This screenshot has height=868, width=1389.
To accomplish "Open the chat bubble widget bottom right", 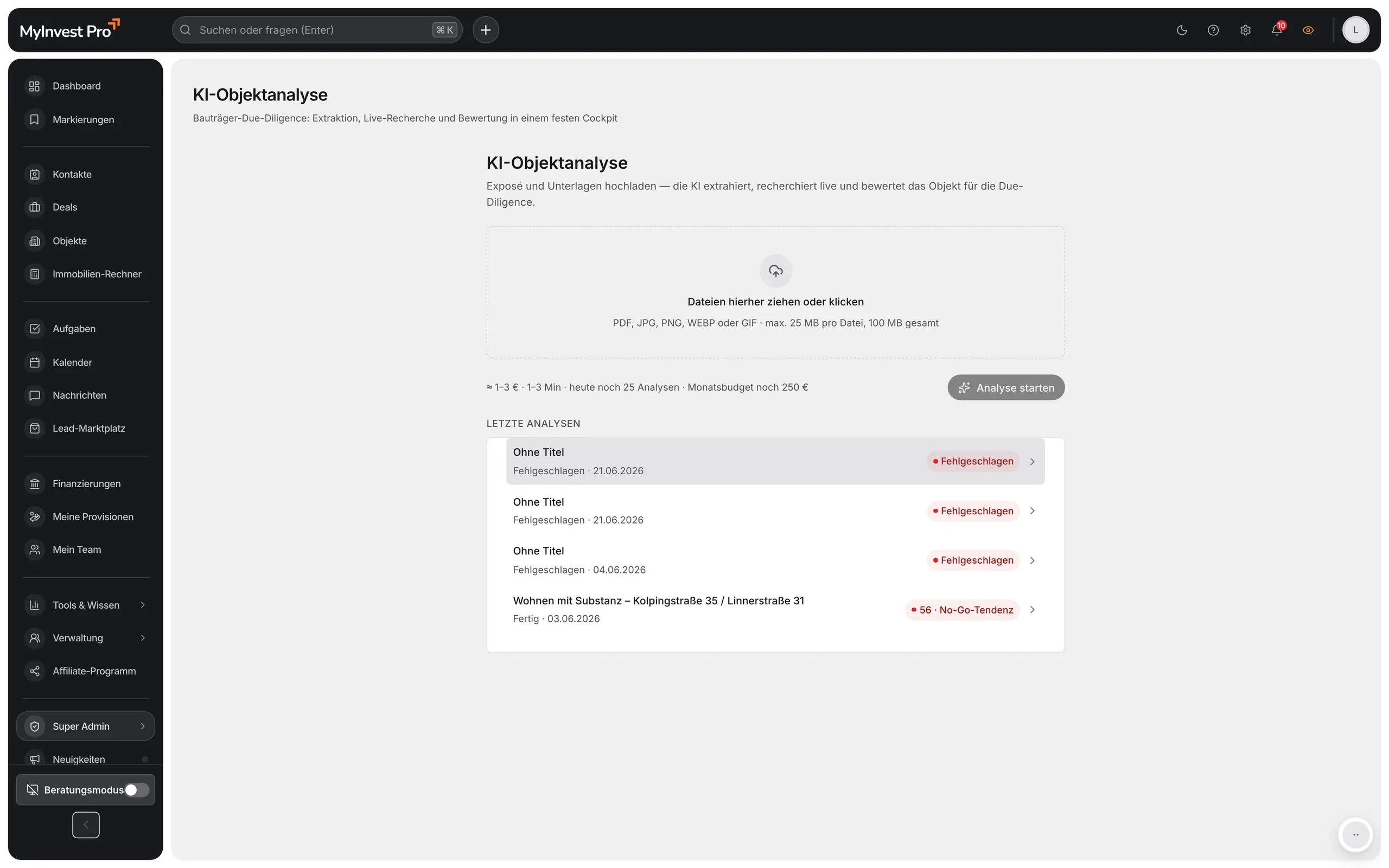I will point(1356,835).
